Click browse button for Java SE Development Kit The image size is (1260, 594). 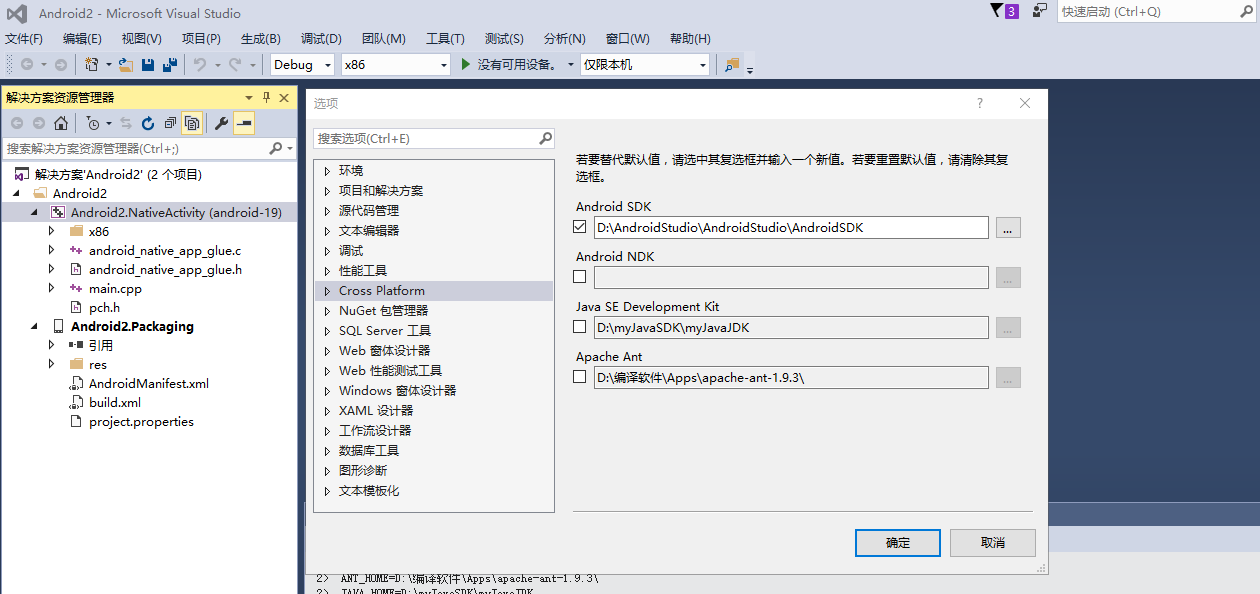[x=1008, y=328]
